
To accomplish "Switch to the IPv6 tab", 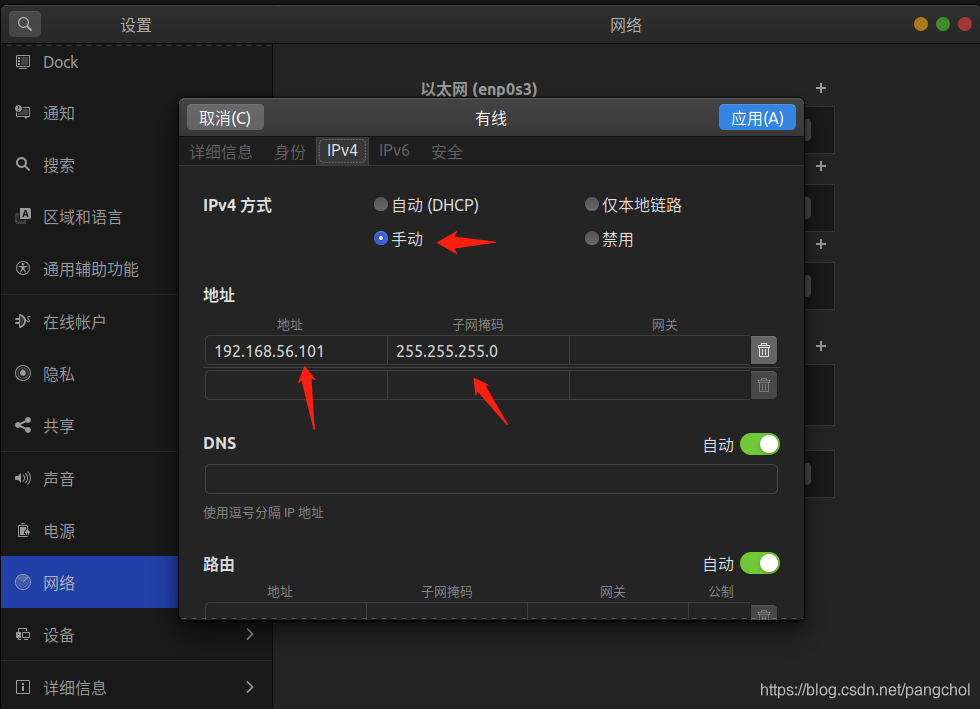I will pyautogui.click(x=394, y=151).
